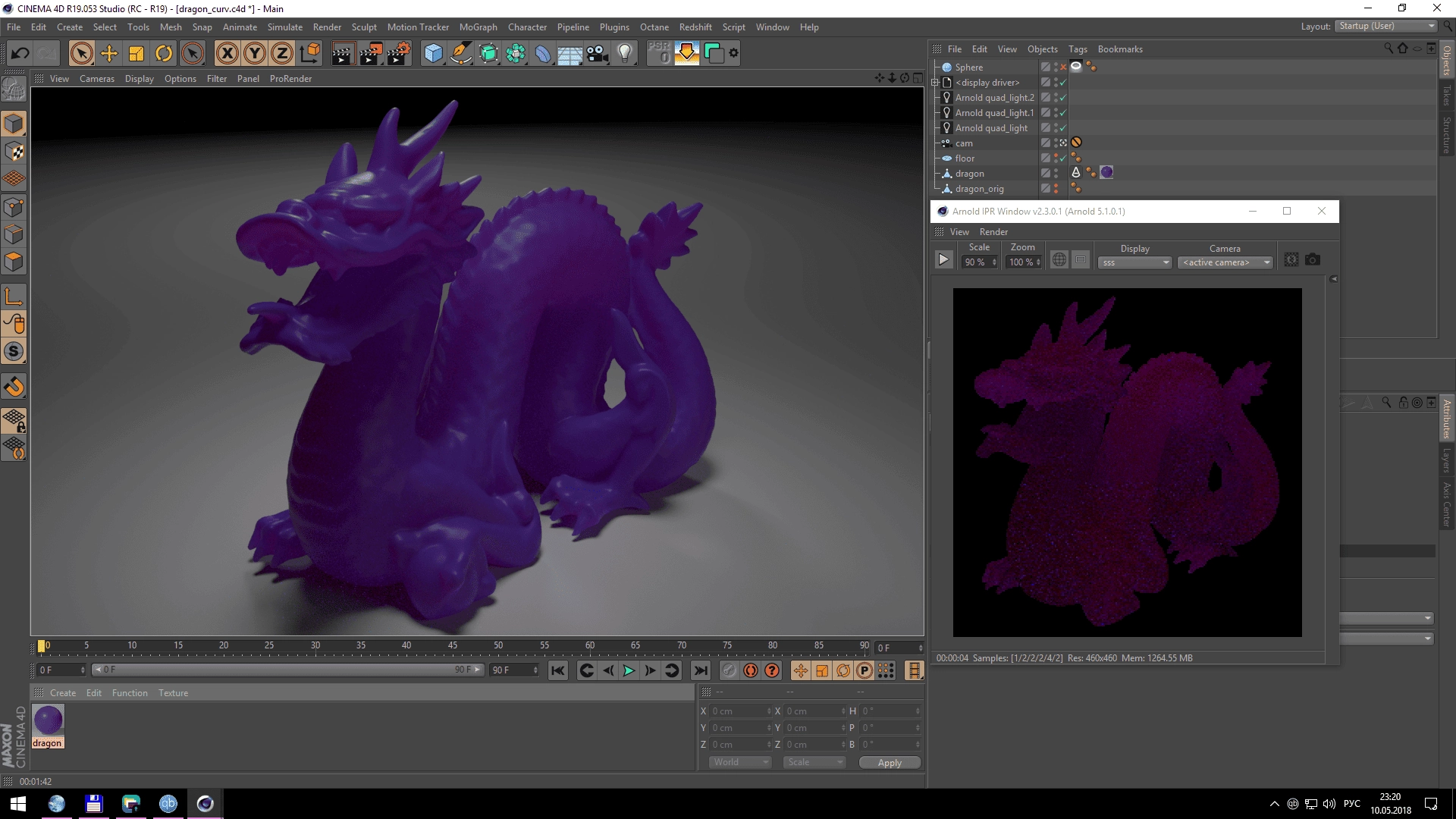The height and width of the screenshot is (819, 1456).
Task: Open the MoGraph menu
Action: click(x=478, y=27)
